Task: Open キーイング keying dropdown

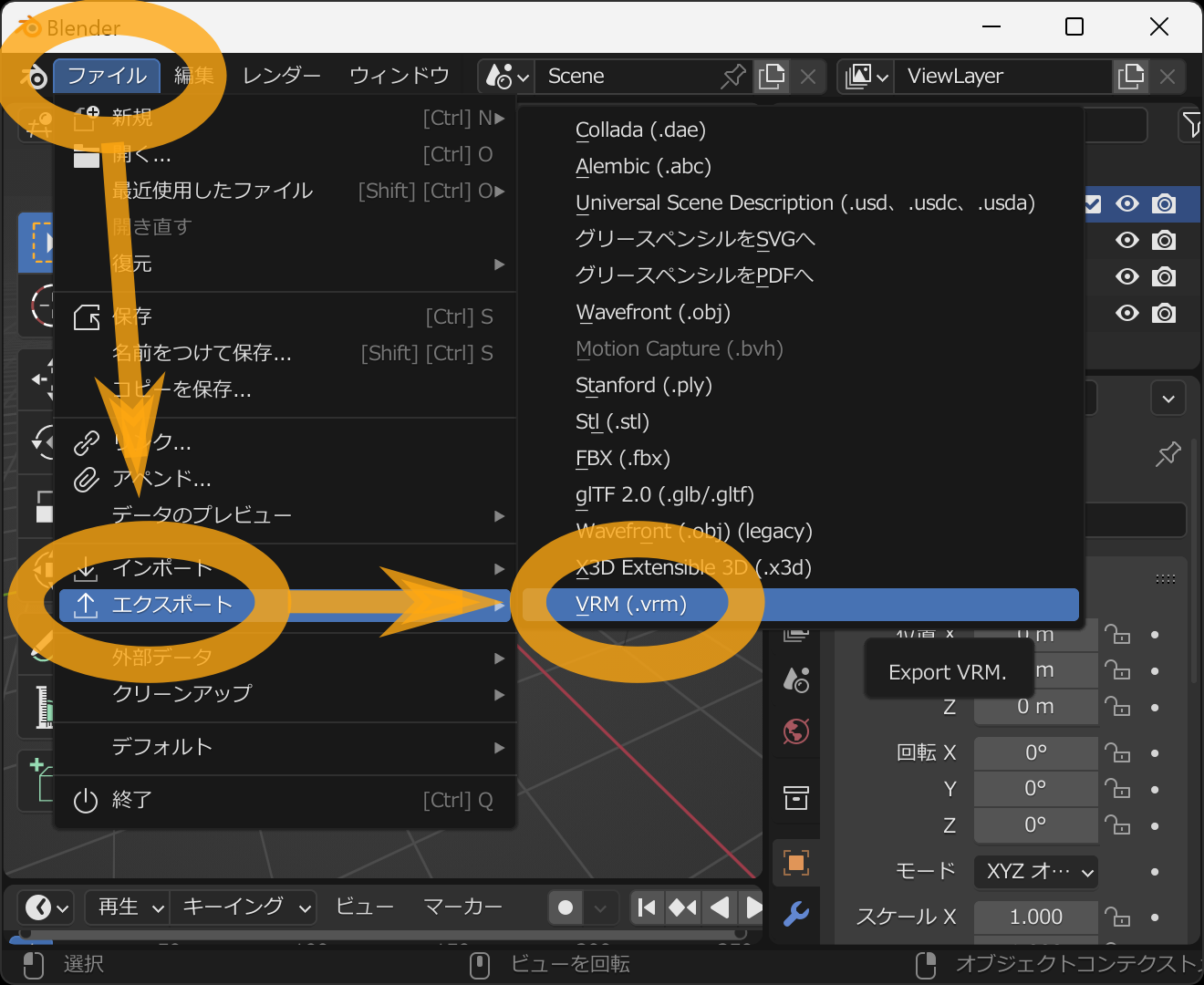Action: tap(244, 907)
